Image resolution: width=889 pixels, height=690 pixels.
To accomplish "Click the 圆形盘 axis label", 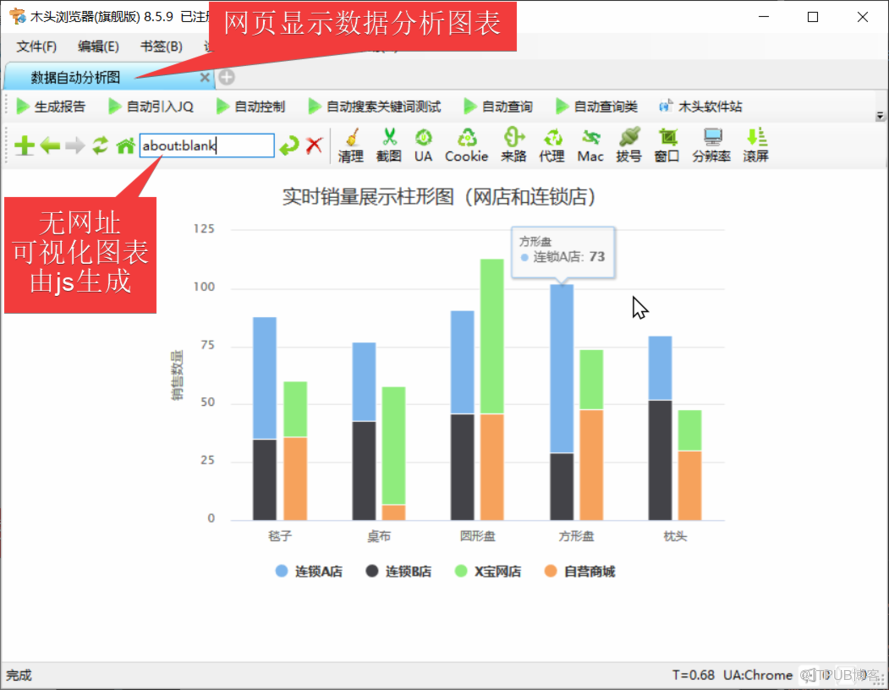I will click(x=477, y=536).
